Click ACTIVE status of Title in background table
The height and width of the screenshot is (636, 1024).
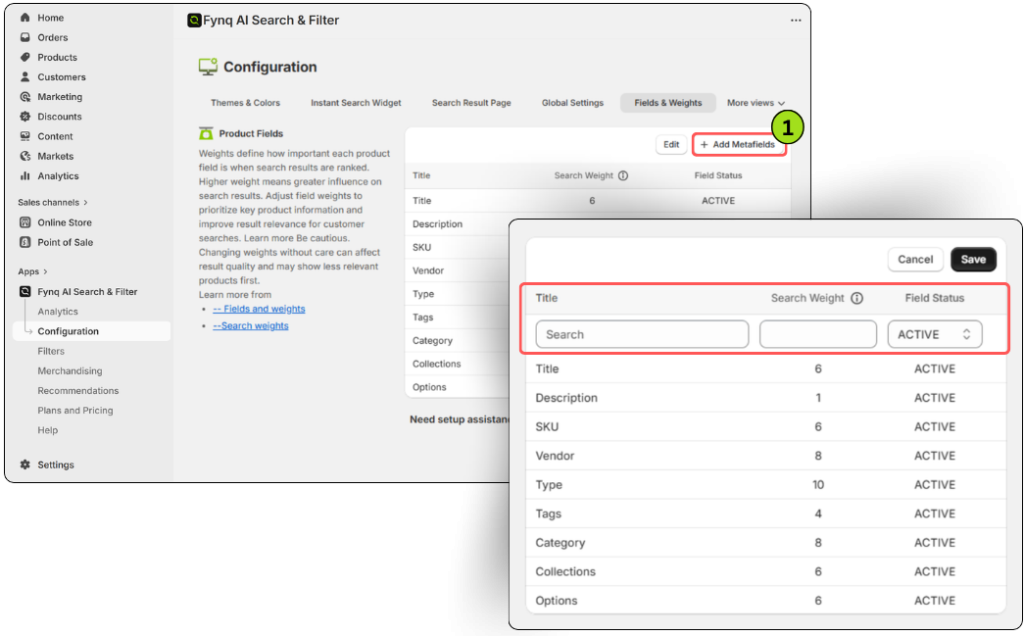[718, 200]
